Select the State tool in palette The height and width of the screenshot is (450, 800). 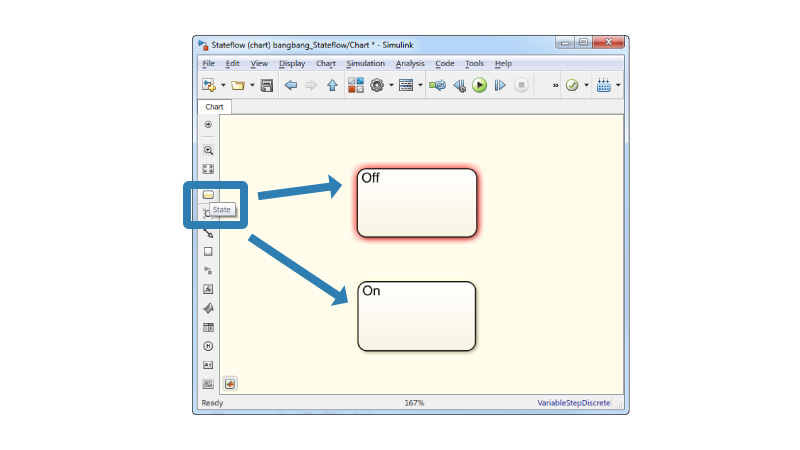click(208, 195)
